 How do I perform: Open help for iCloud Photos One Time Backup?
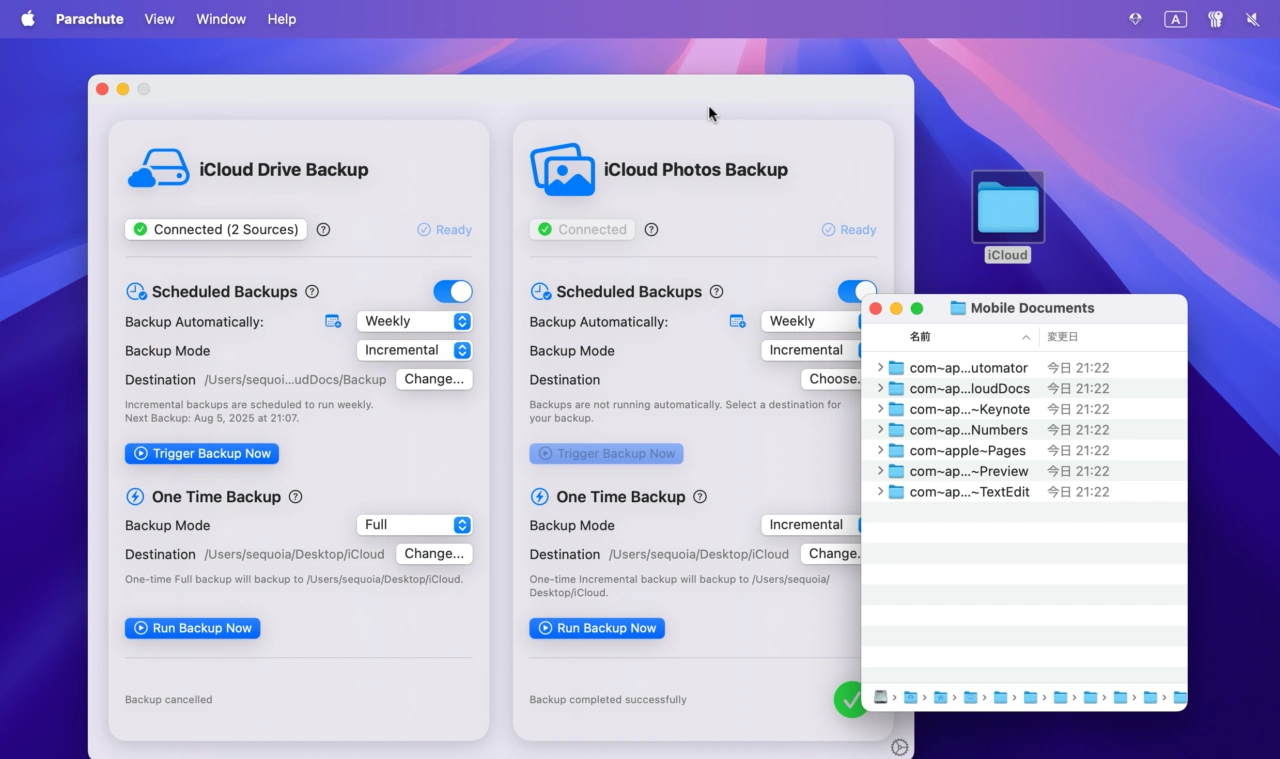tap(700, 497)
